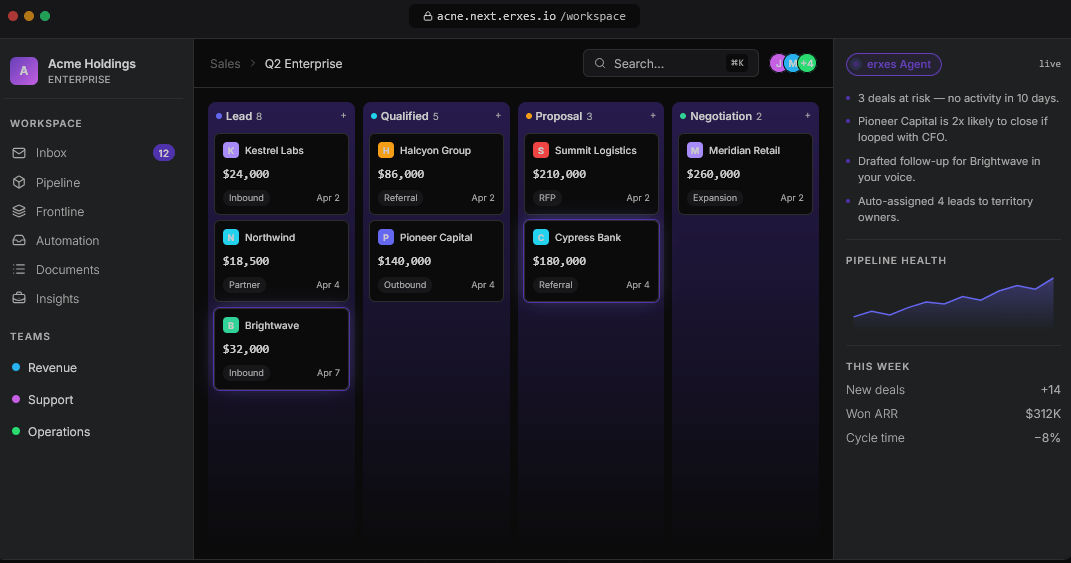This screenshot has width=1071, height=563.
Task: Click the browser address bar URL
Action: click(525, 16)
